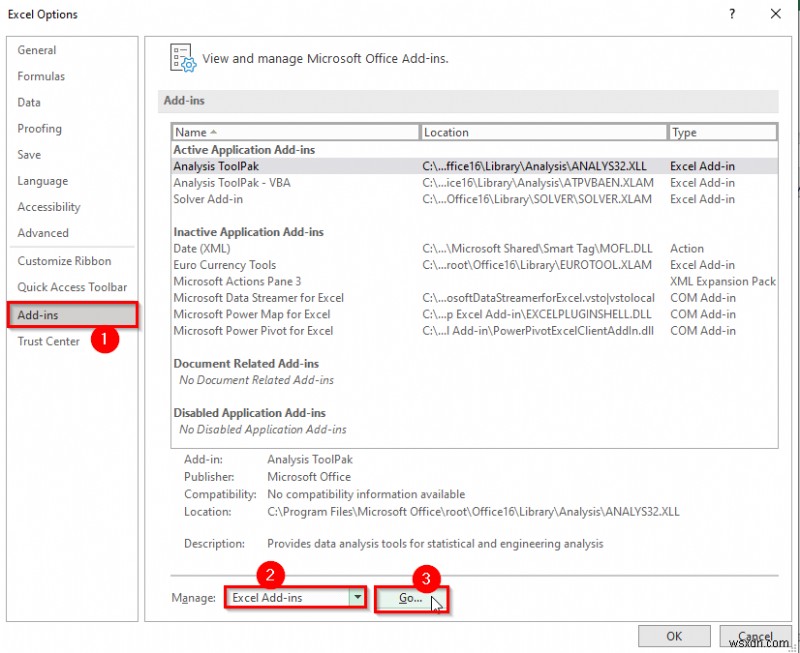Click the Type column header
Viewport: 800px width, 653px height.
coord(687,132)
